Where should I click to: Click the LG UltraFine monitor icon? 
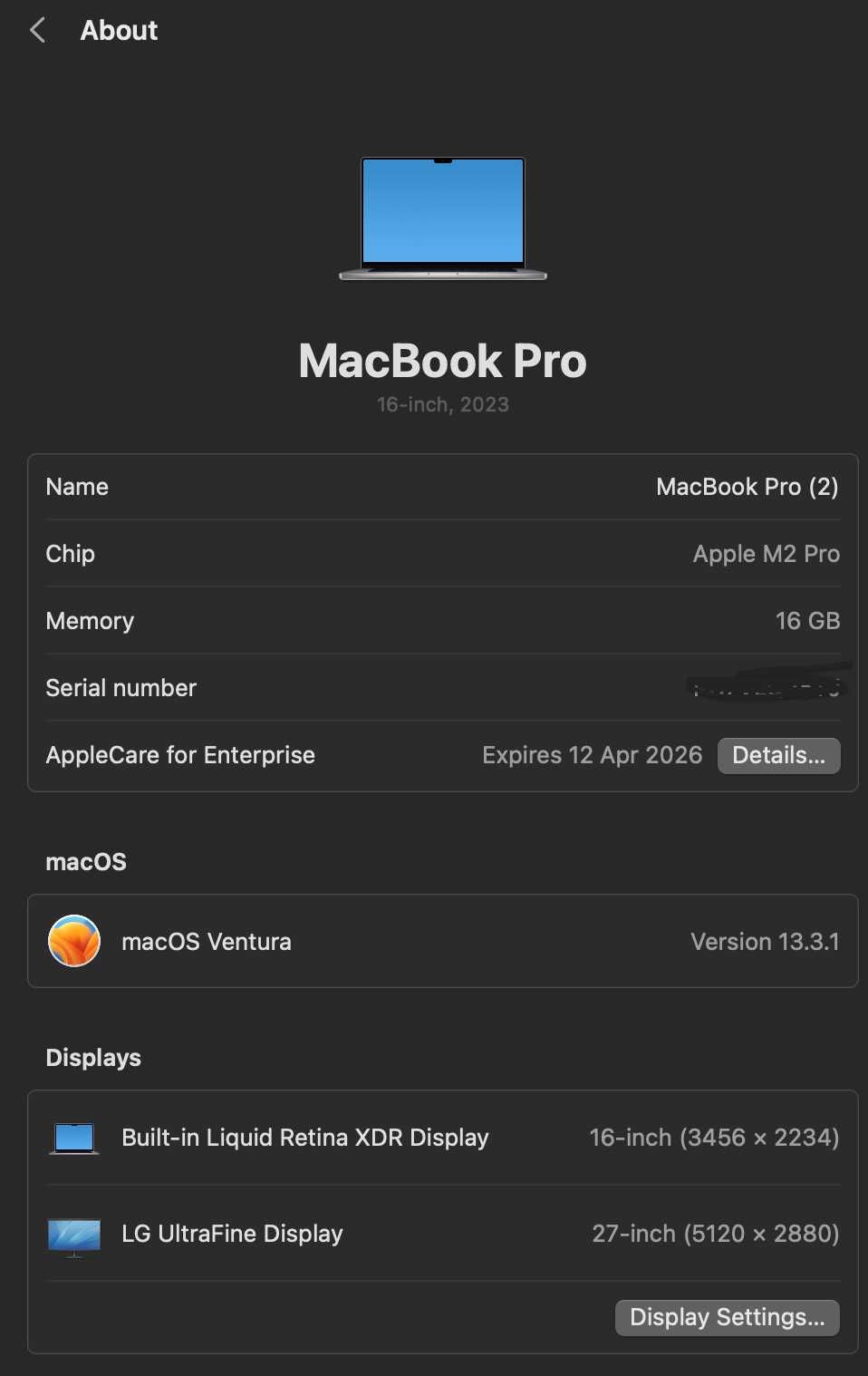point(74,1237)
